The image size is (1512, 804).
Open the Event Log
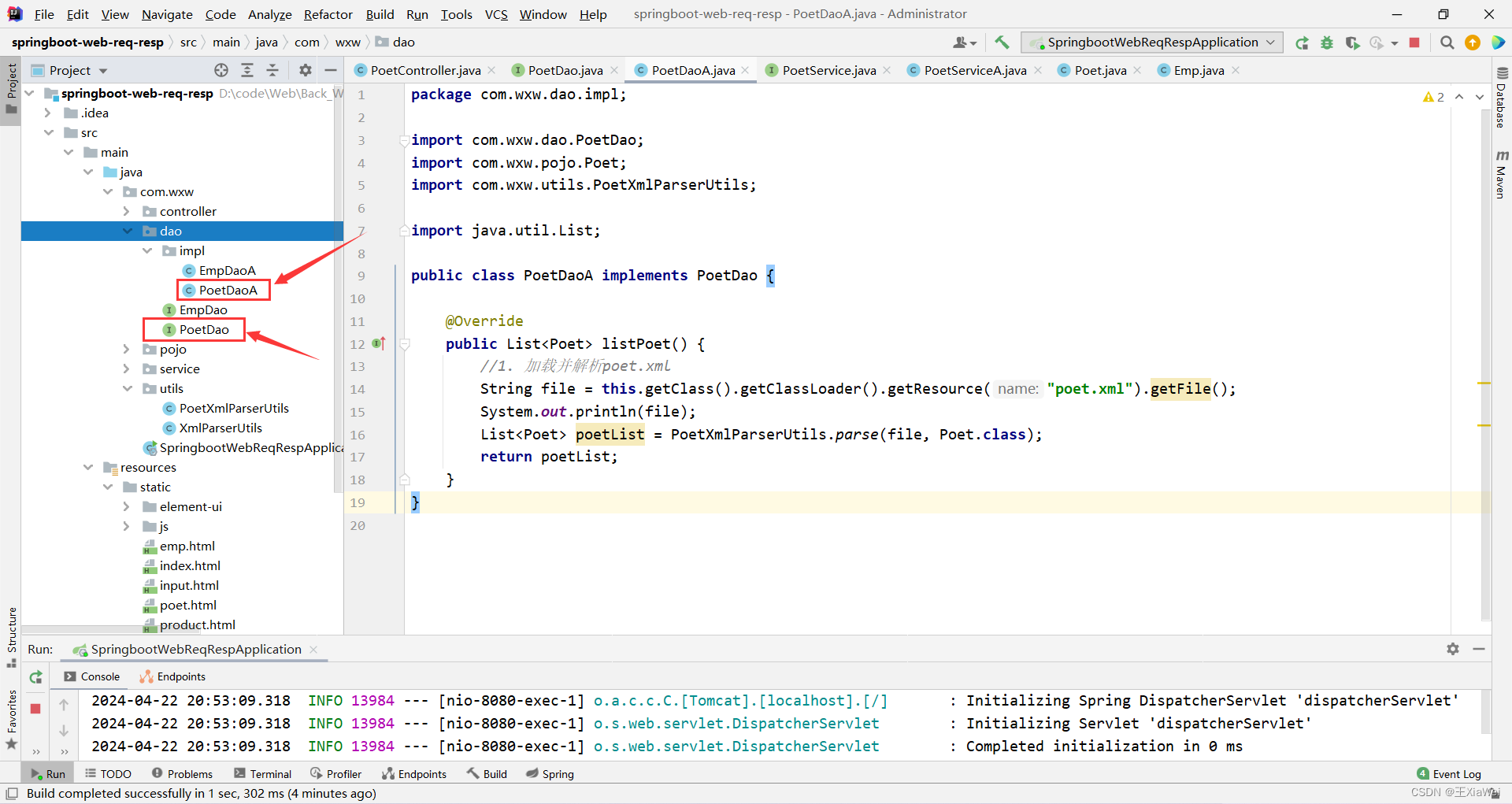pyautogui.click(x=1449, y=774)
